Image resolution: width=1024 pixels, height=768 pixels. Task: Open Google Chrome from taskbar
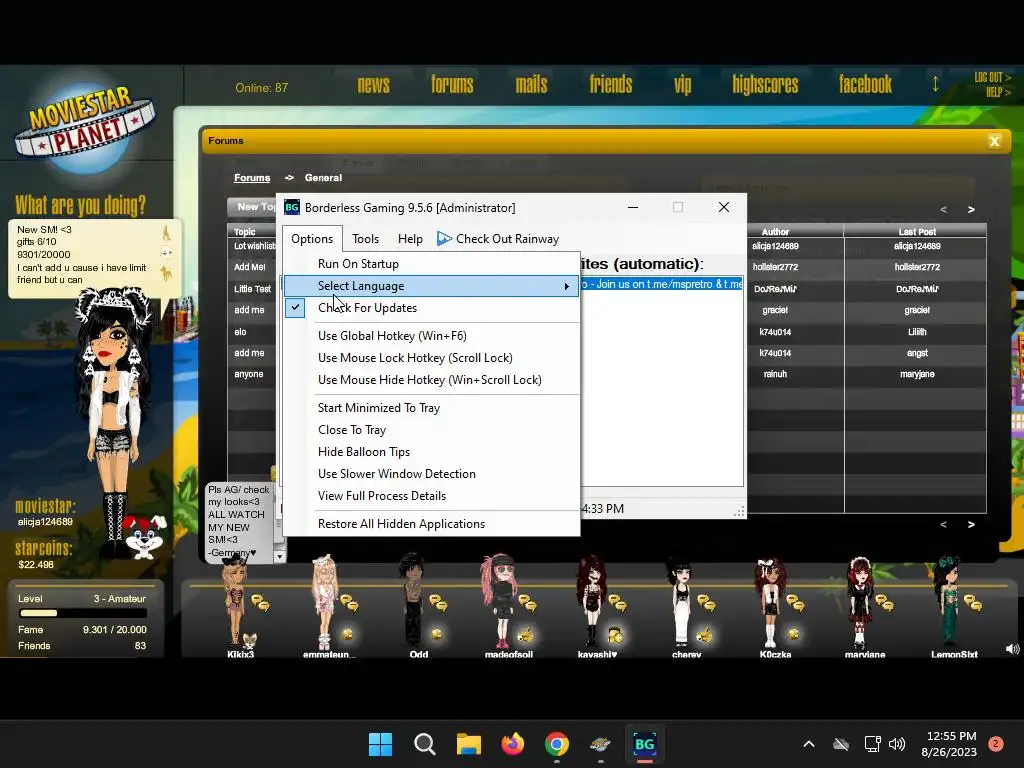point(556,744)
